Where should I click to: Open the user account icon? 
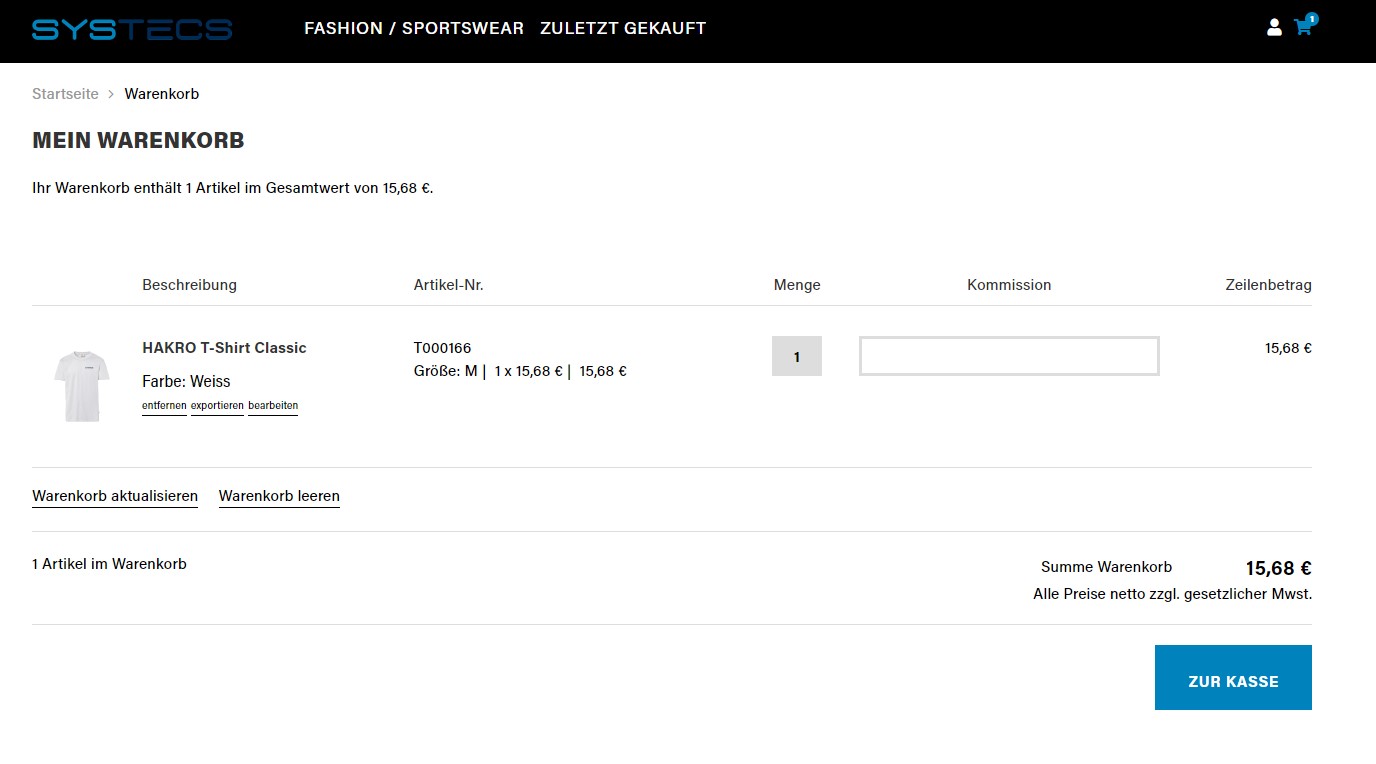coord(1274,28)
